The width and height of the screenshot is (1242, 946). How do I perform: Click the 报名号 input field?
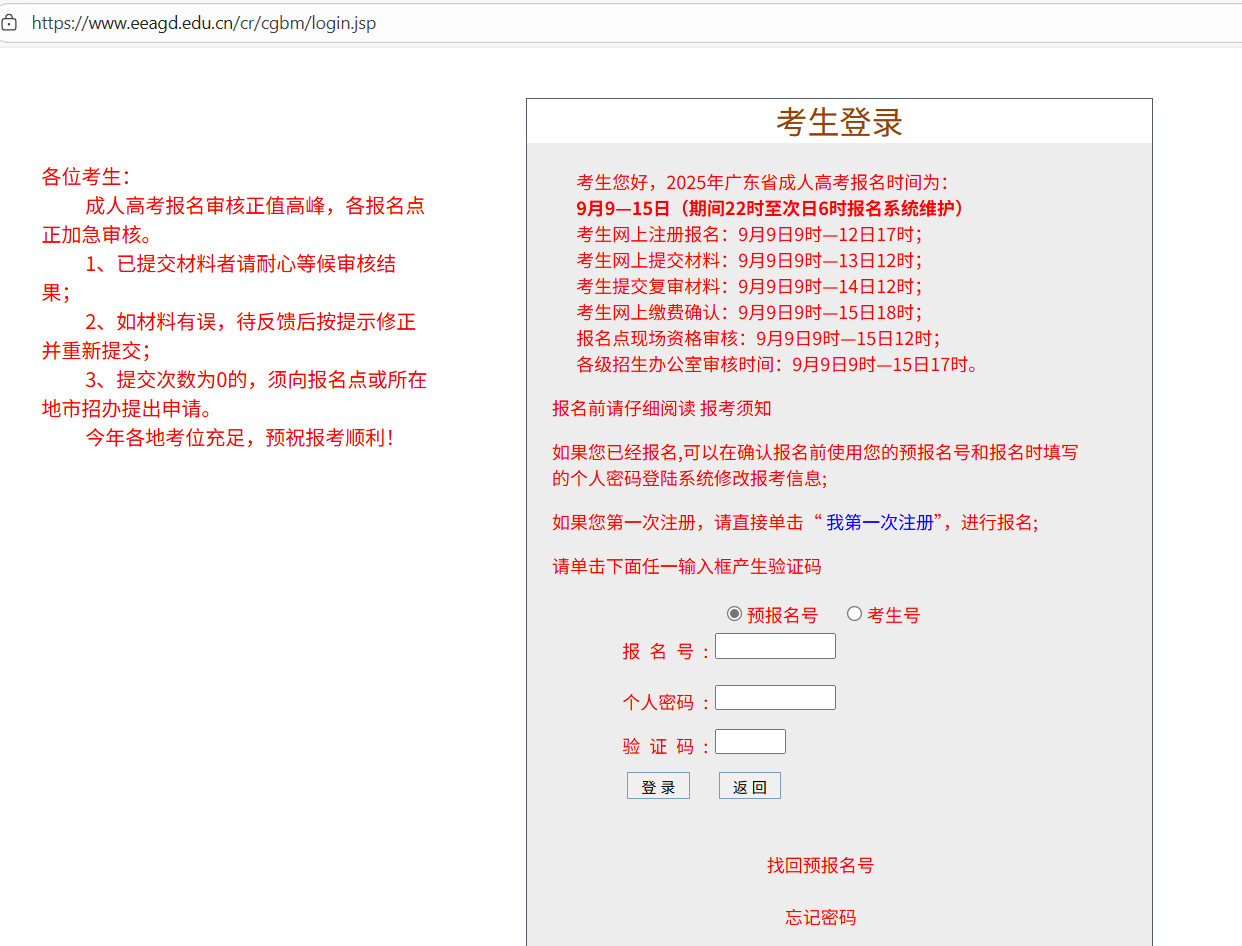(x=775, y=646)
